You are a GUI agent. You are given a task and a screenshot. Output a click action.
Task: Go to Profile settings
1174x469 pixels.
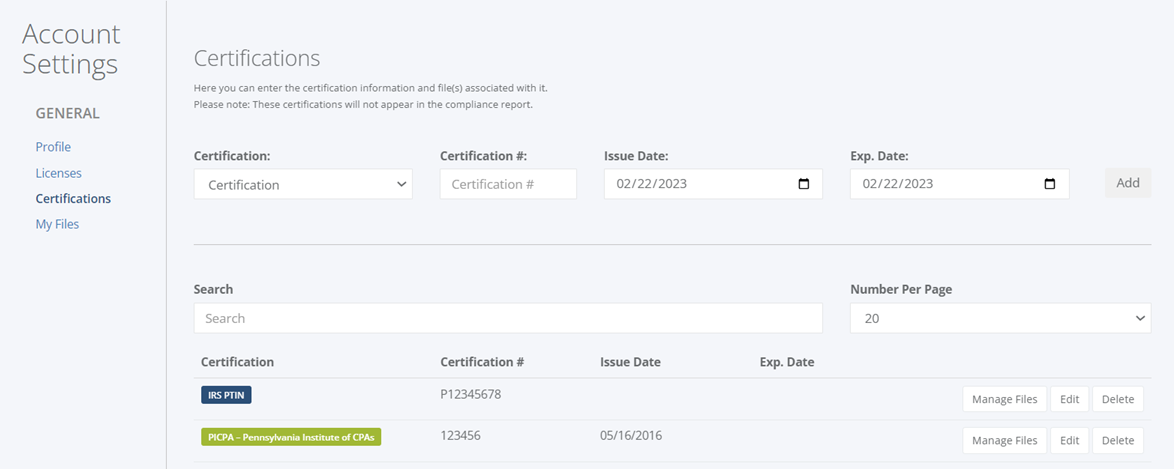click(x=53, y=147)
